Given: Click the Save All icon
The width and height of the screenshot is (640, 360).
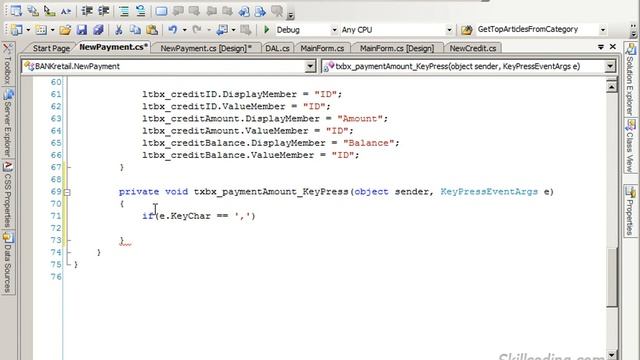Looking at the screenshot, I should pyautogui.click(x=98, y=30).
